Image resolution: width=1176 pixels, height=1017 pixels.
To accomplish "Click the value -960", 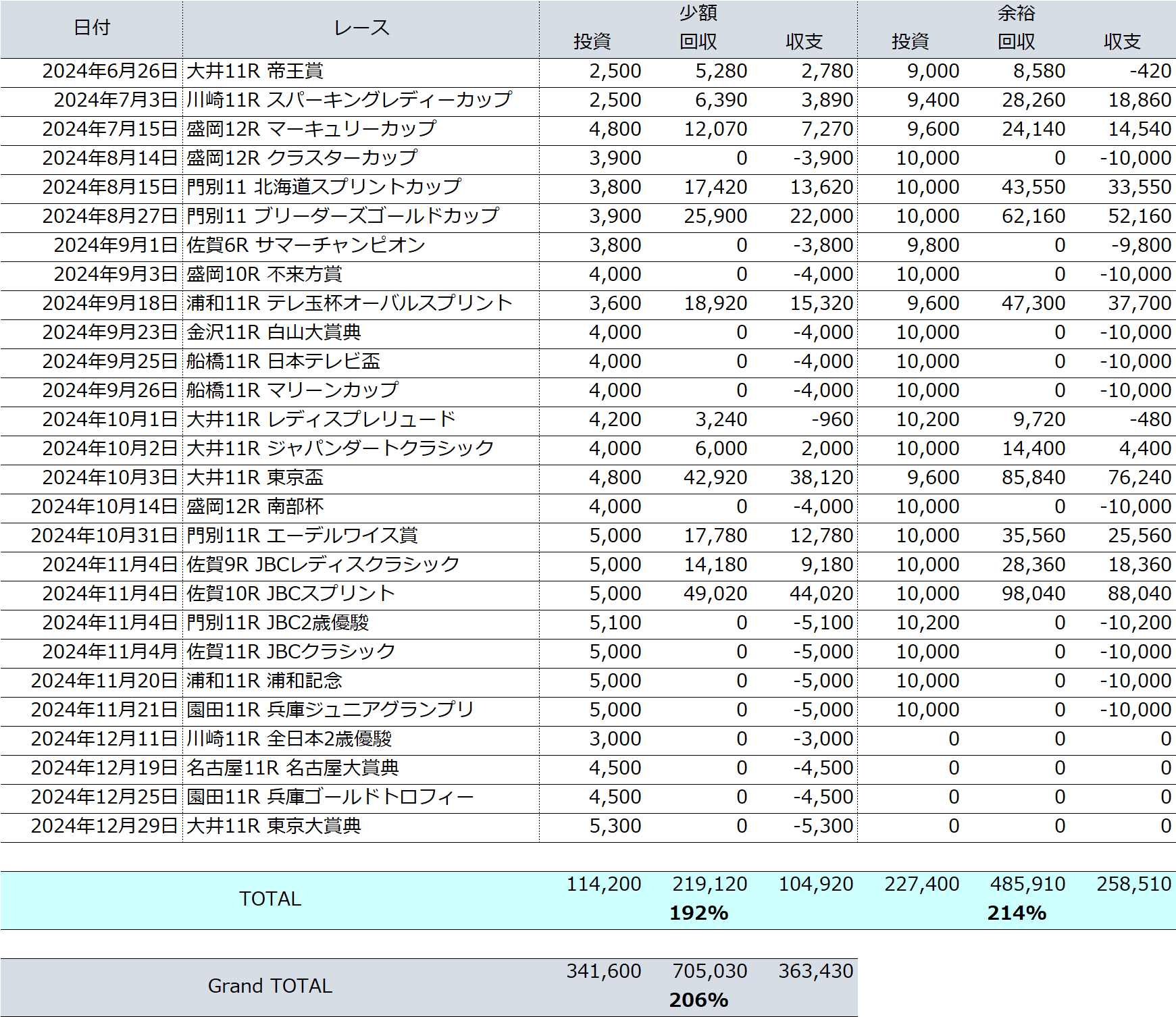I will [x=833, y=419].
